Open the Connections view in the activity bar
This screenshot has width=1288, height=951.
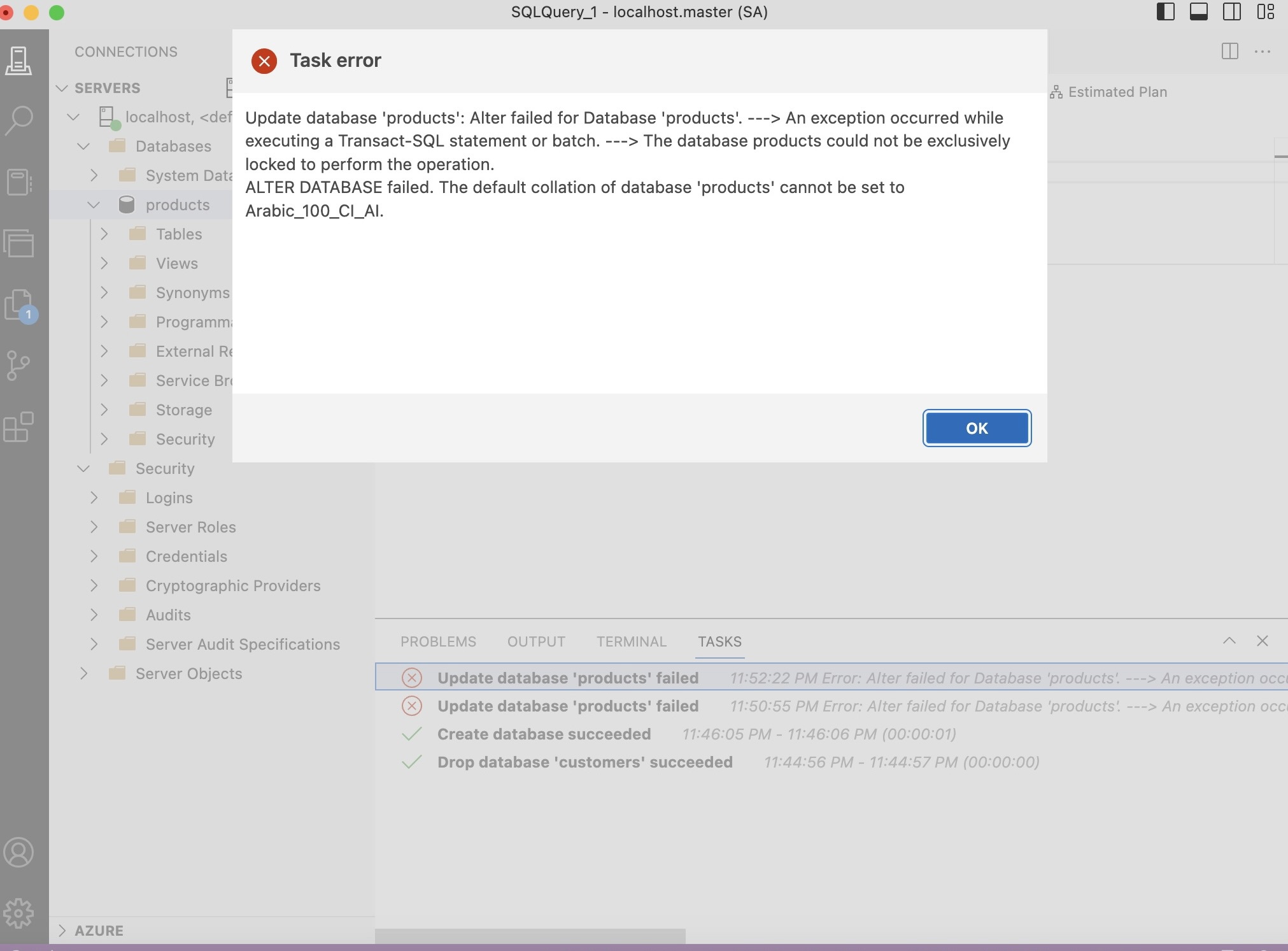click(19, 61)
